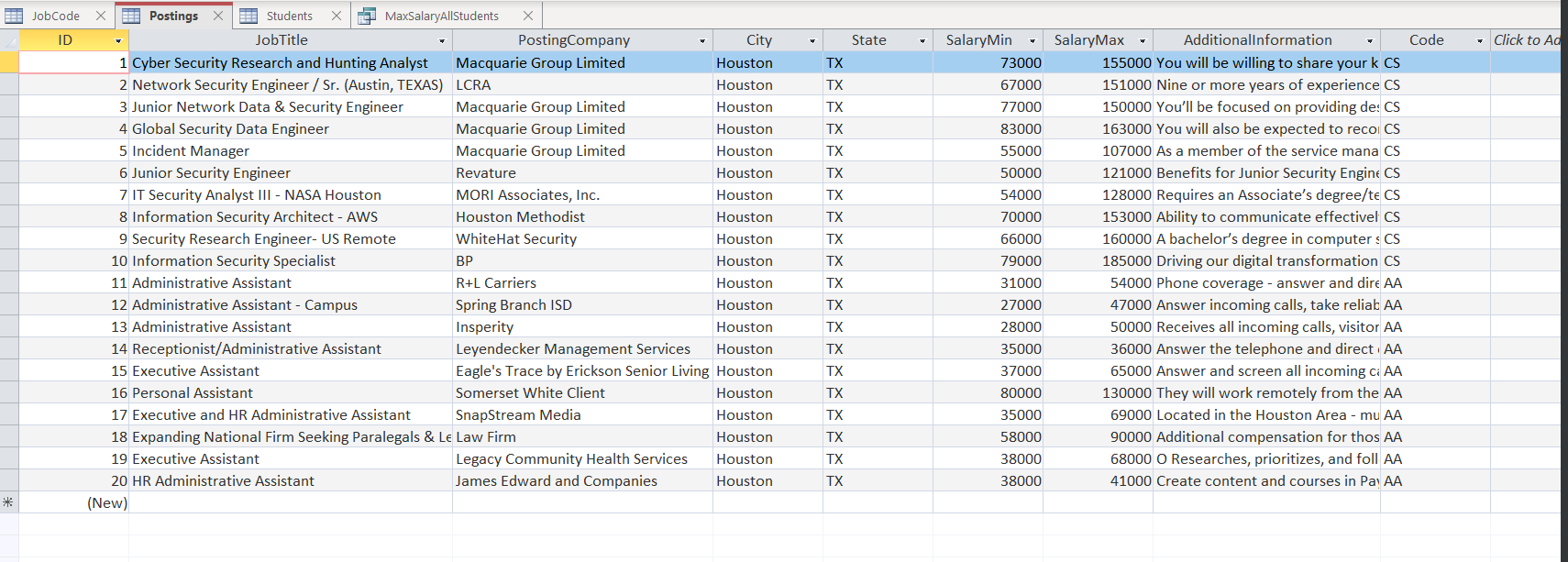Click 'Phone coverage - answer and dire' cell
The image size is (1568, 562).
1266,282
